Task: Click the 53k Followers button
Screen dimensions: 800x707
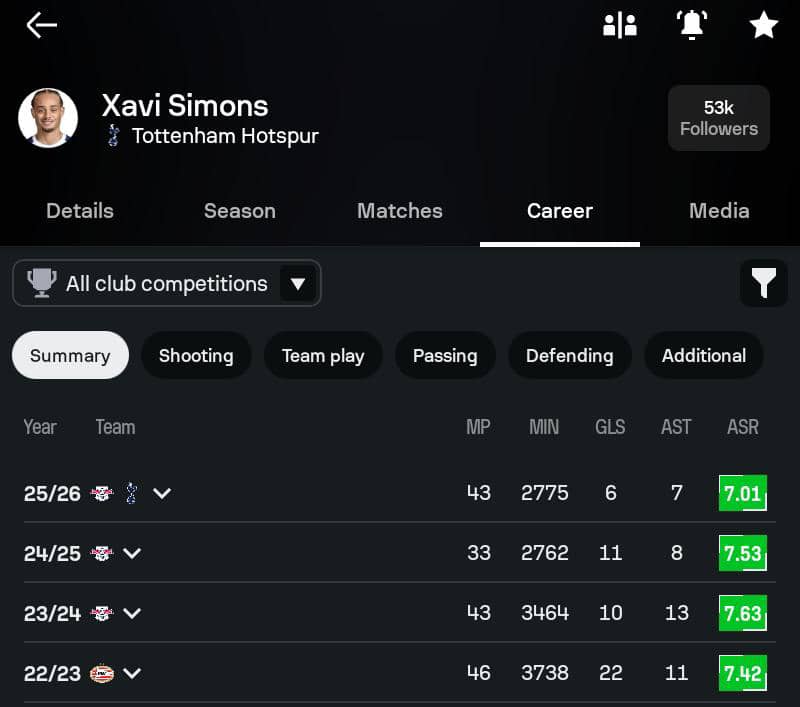Action: pyautogui.click(x=718, y=118)
